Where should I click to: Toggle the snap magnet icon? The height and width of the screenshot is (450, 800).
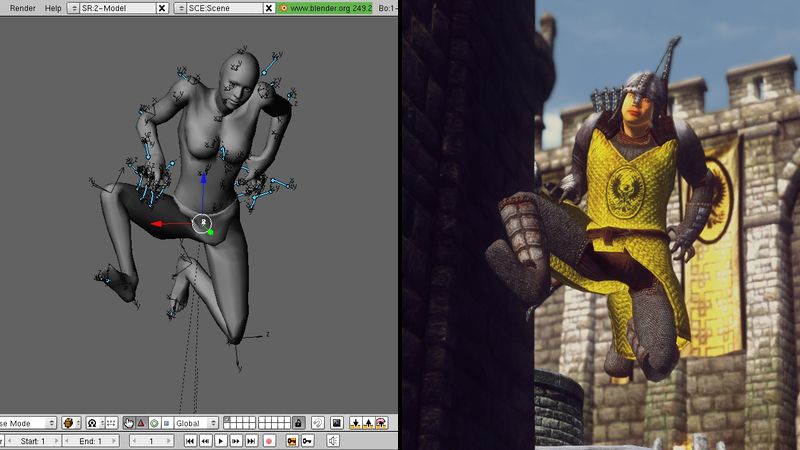point(318,423)
